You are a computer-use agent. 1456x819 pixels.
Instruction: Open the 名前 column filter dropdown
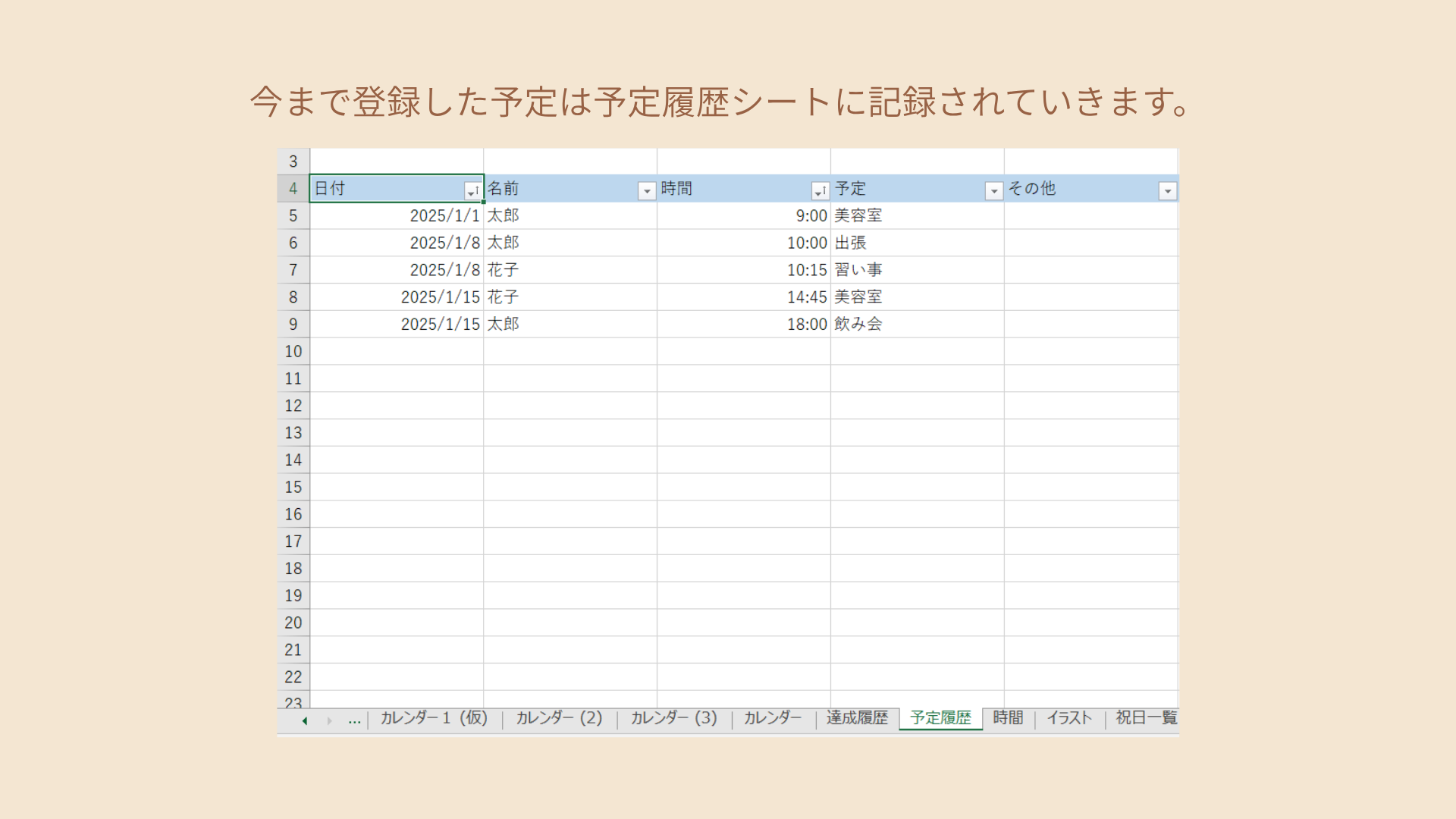point(646,191)
